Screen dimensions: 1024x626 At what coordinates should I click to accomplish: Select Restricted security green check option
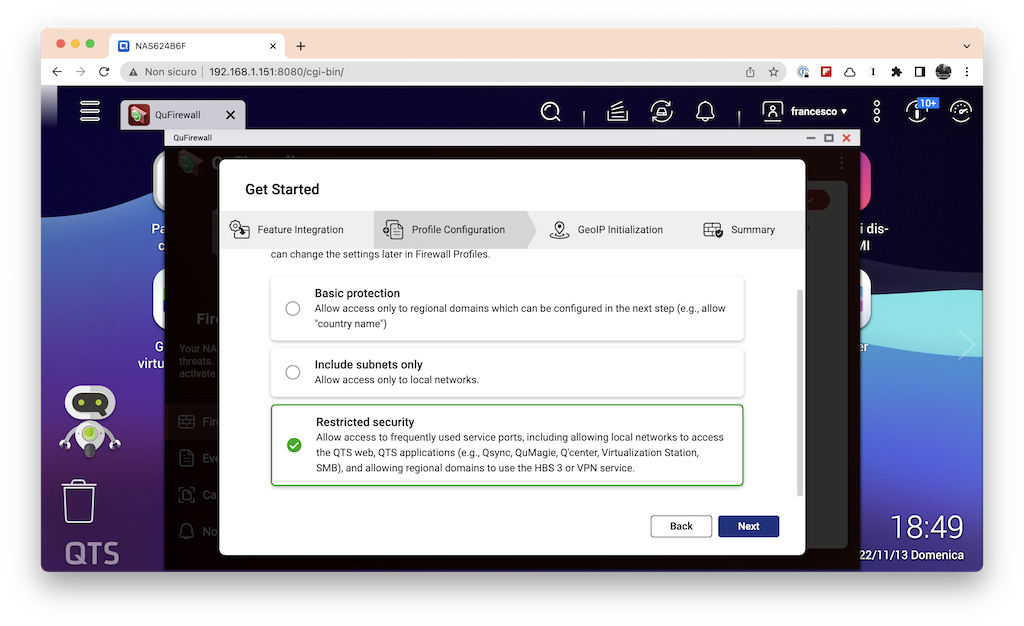coord(294,445)
